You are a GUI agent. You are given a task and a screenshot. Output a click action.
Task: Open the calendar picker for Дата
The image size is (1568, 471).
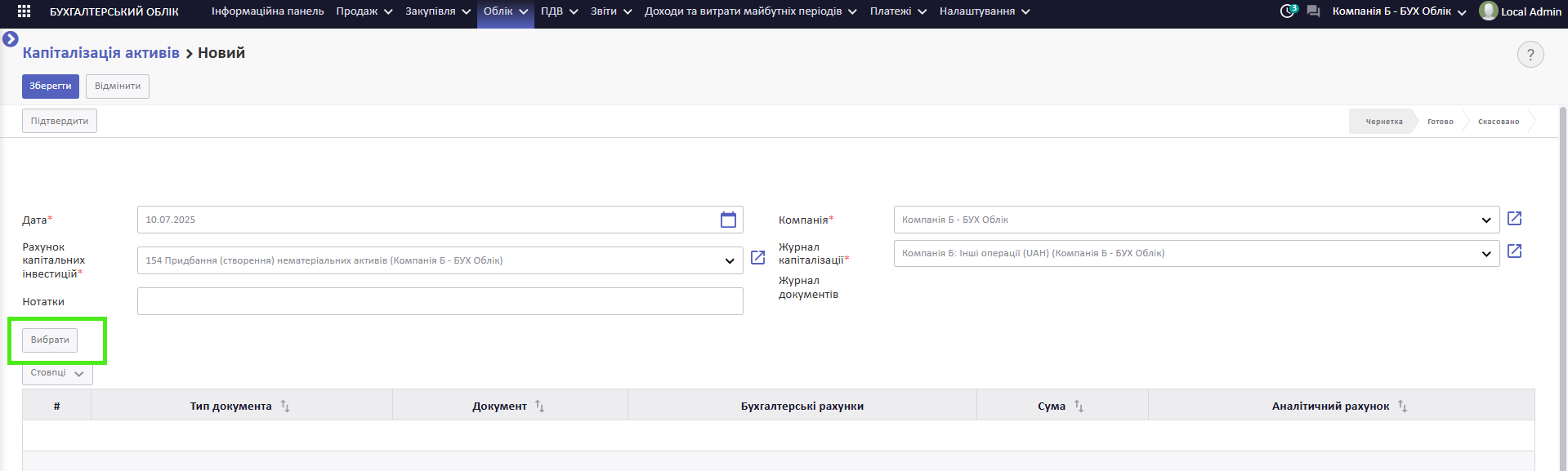[728, 220]
